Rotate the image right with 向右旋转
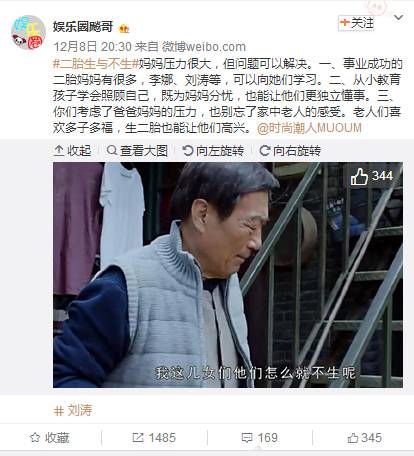 (290, 151)
